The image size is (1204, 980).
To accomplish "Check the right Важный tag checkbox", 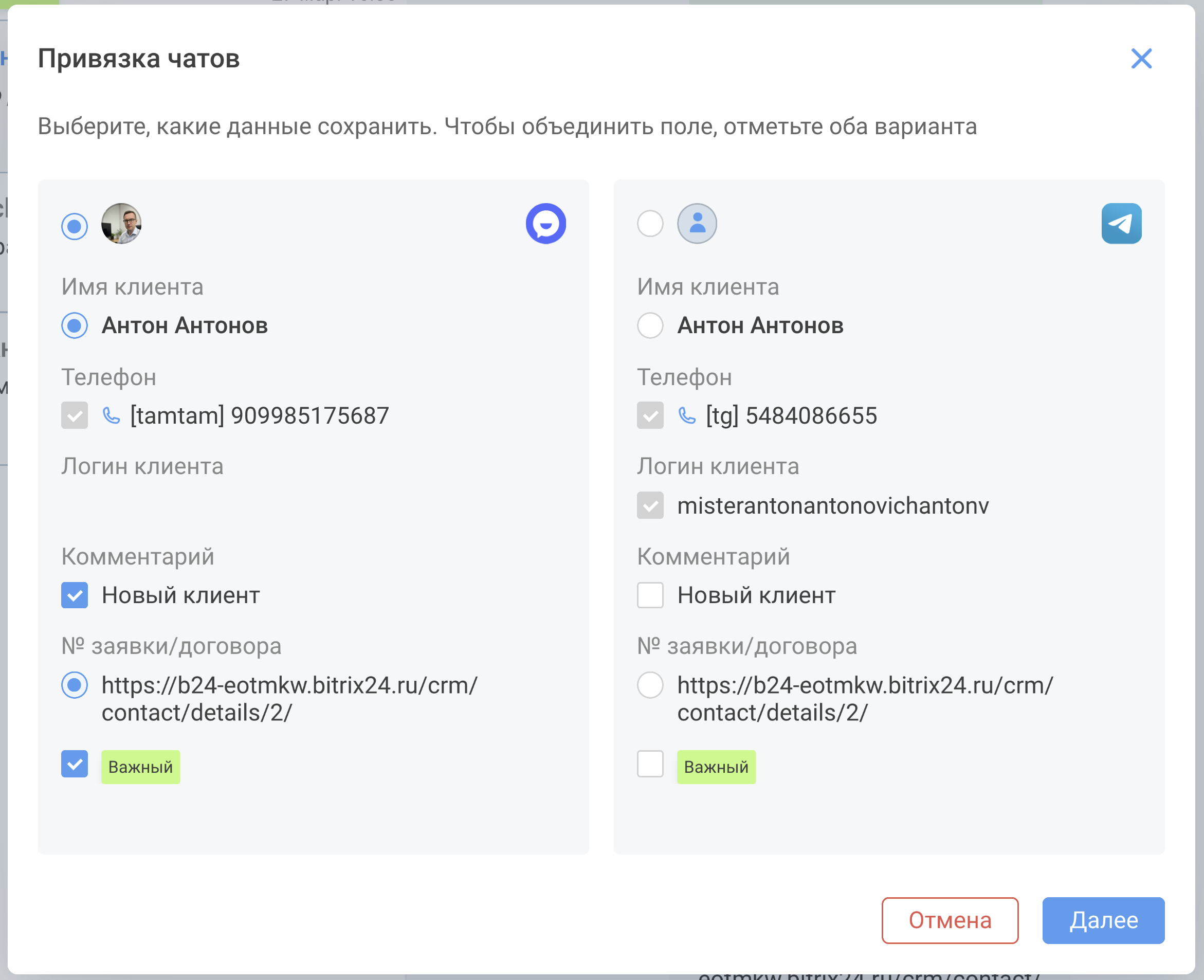I will (x=650, y=764).
